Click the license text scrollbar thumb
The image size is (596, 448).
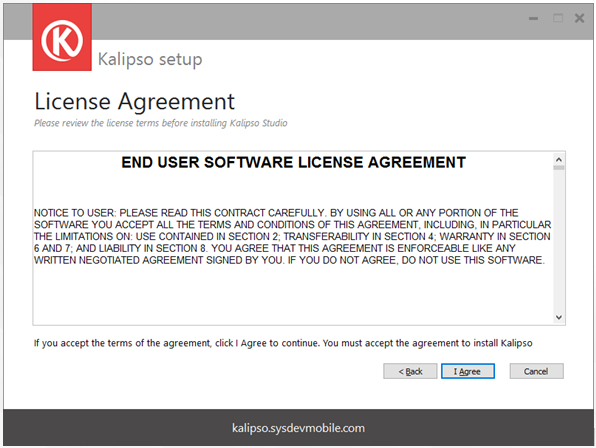coord(559,168)
